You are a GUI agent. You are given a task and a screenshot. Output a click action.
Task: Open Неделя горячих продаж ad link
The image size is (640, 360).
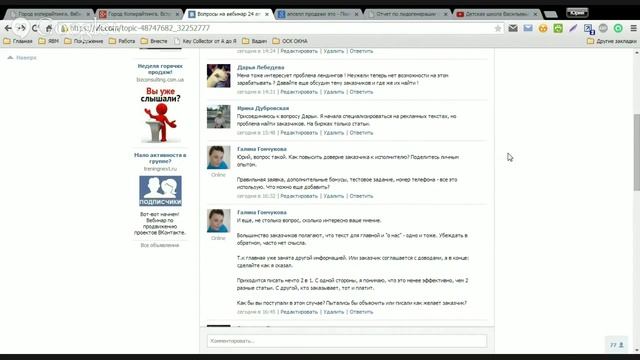click(x=160, y=69)
